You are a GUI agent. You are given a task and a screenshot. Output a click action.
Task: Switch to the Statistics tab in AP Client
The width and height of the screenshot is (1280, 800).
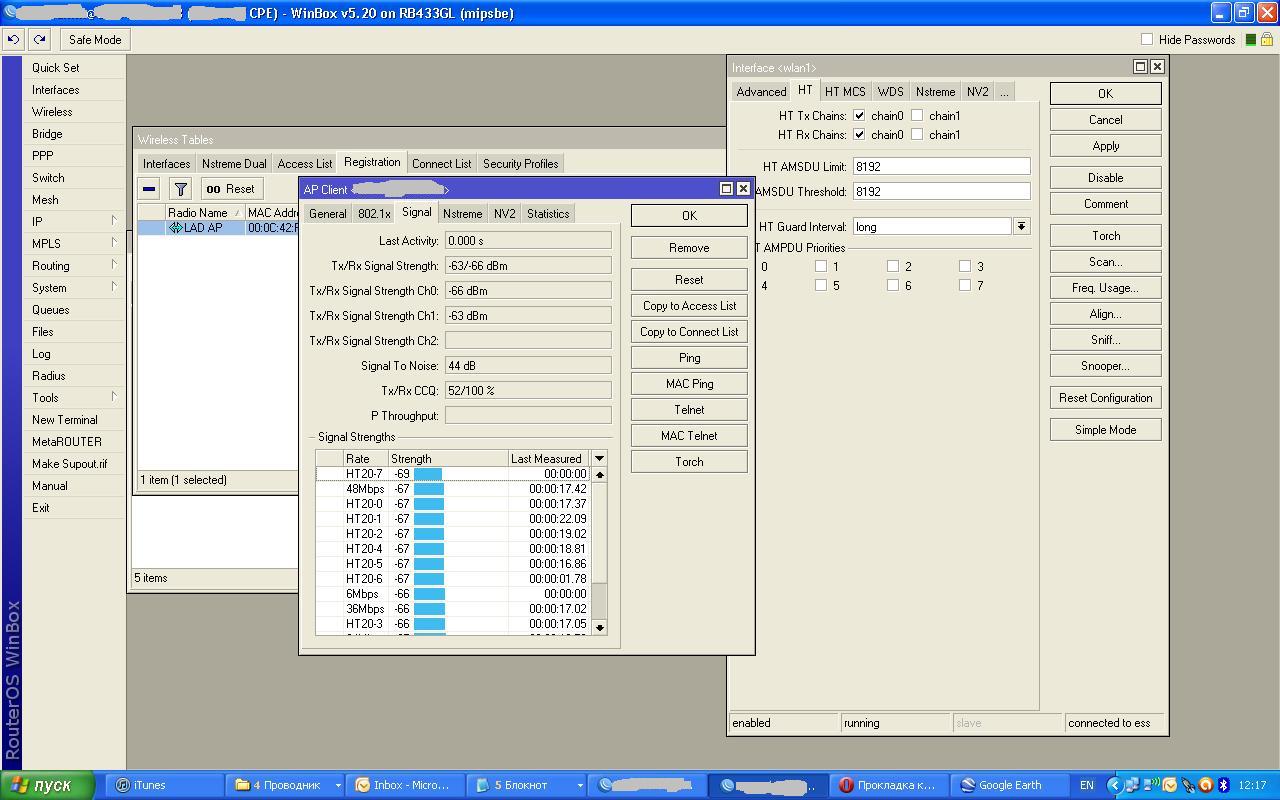(x=548, y=214)
